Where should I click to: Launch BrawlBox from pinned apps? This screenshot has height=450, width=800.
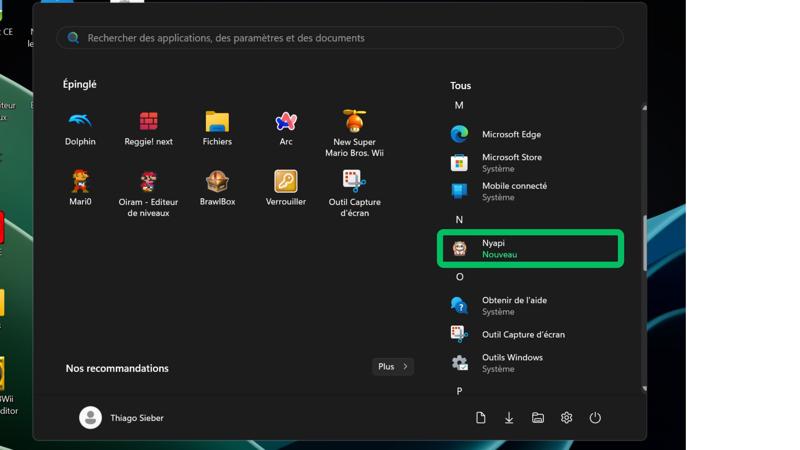coord(217,187)
